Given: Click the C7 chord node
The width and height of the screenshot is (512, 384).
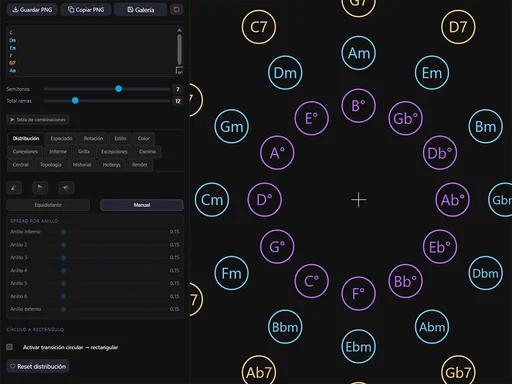Looking at the screenshot, I should tap(259, 27).
